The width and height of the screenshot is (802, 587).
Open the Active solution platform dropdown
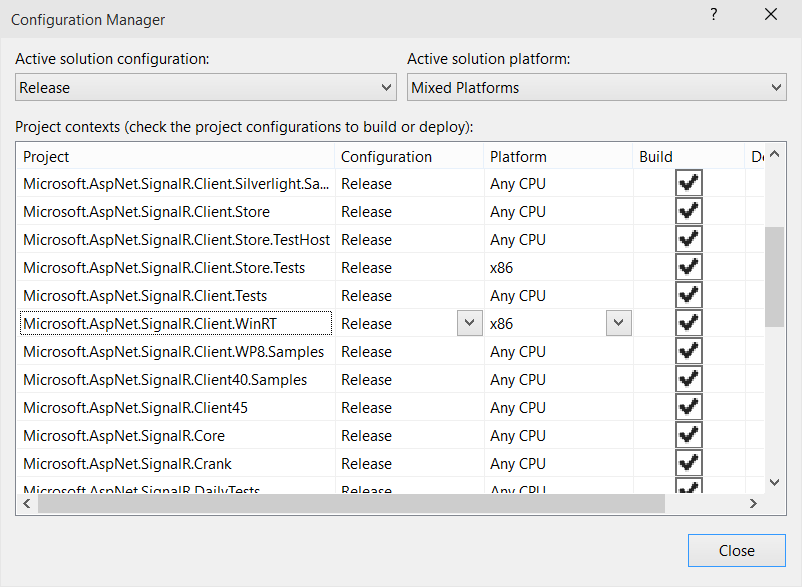click(x=596, y=87)
